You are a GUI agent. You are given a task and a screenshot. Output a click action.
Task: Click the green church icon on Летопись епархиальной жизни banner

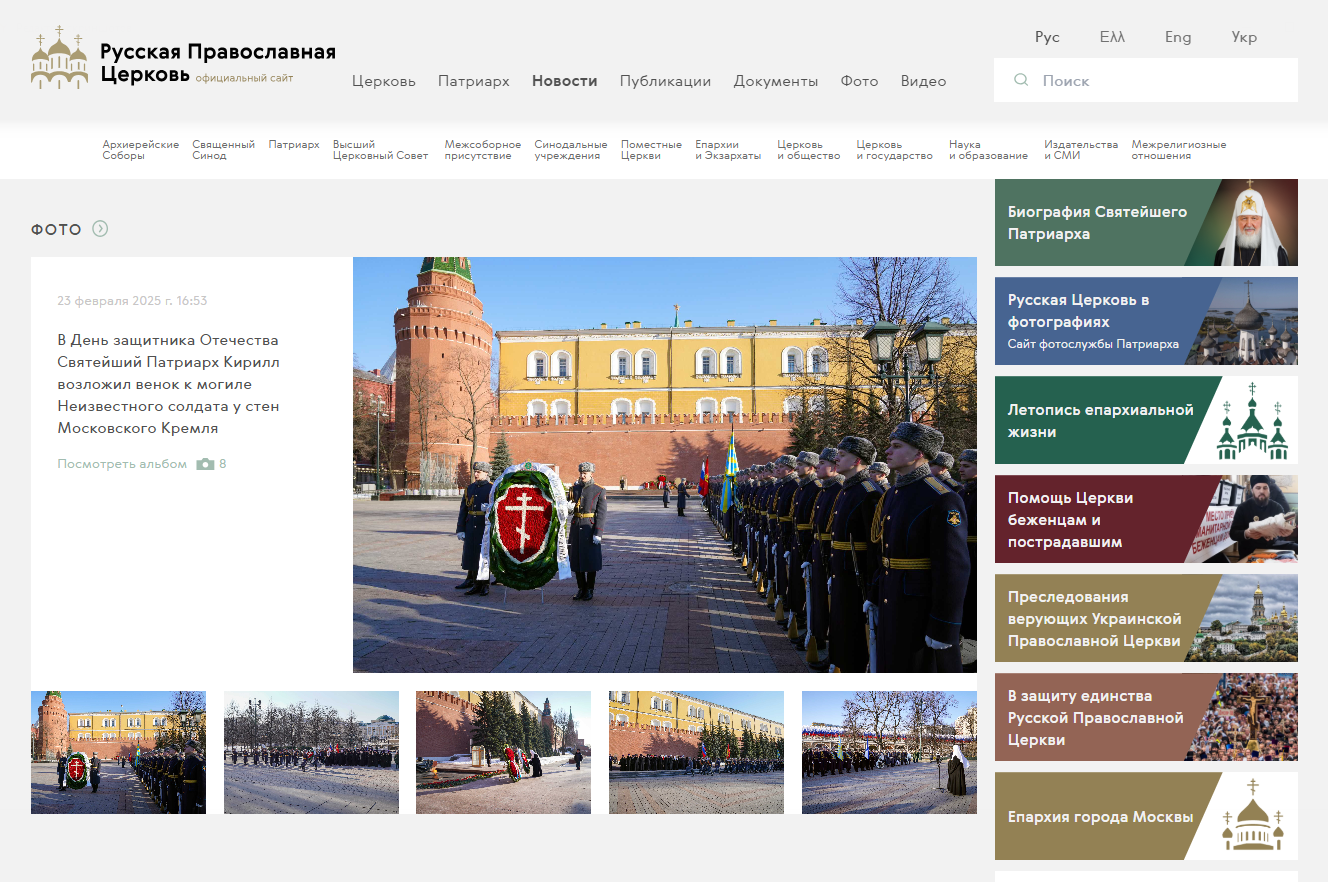pyautogui.click(x=1252, y=420)
